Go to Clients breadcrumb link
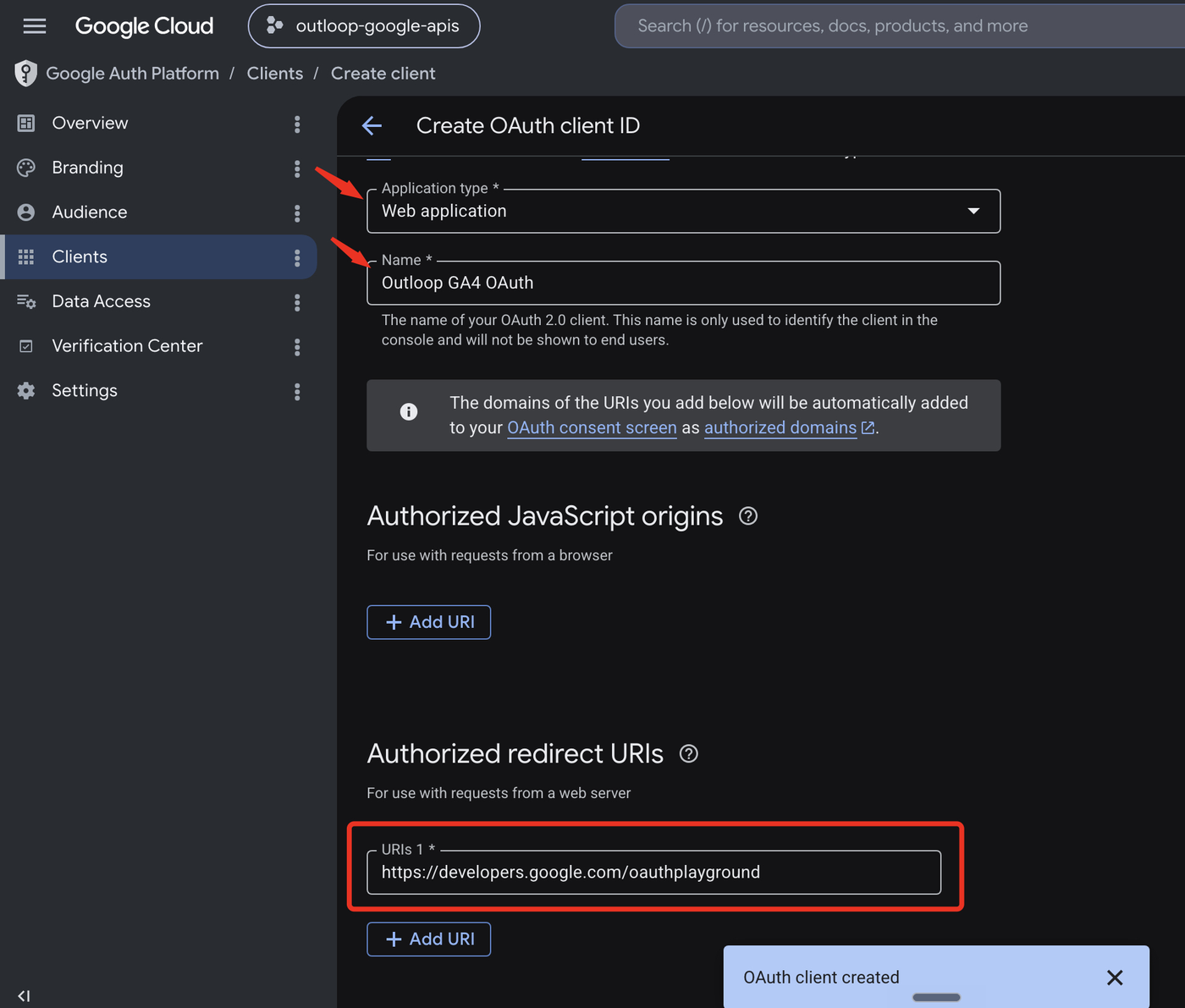 (274, 74)
